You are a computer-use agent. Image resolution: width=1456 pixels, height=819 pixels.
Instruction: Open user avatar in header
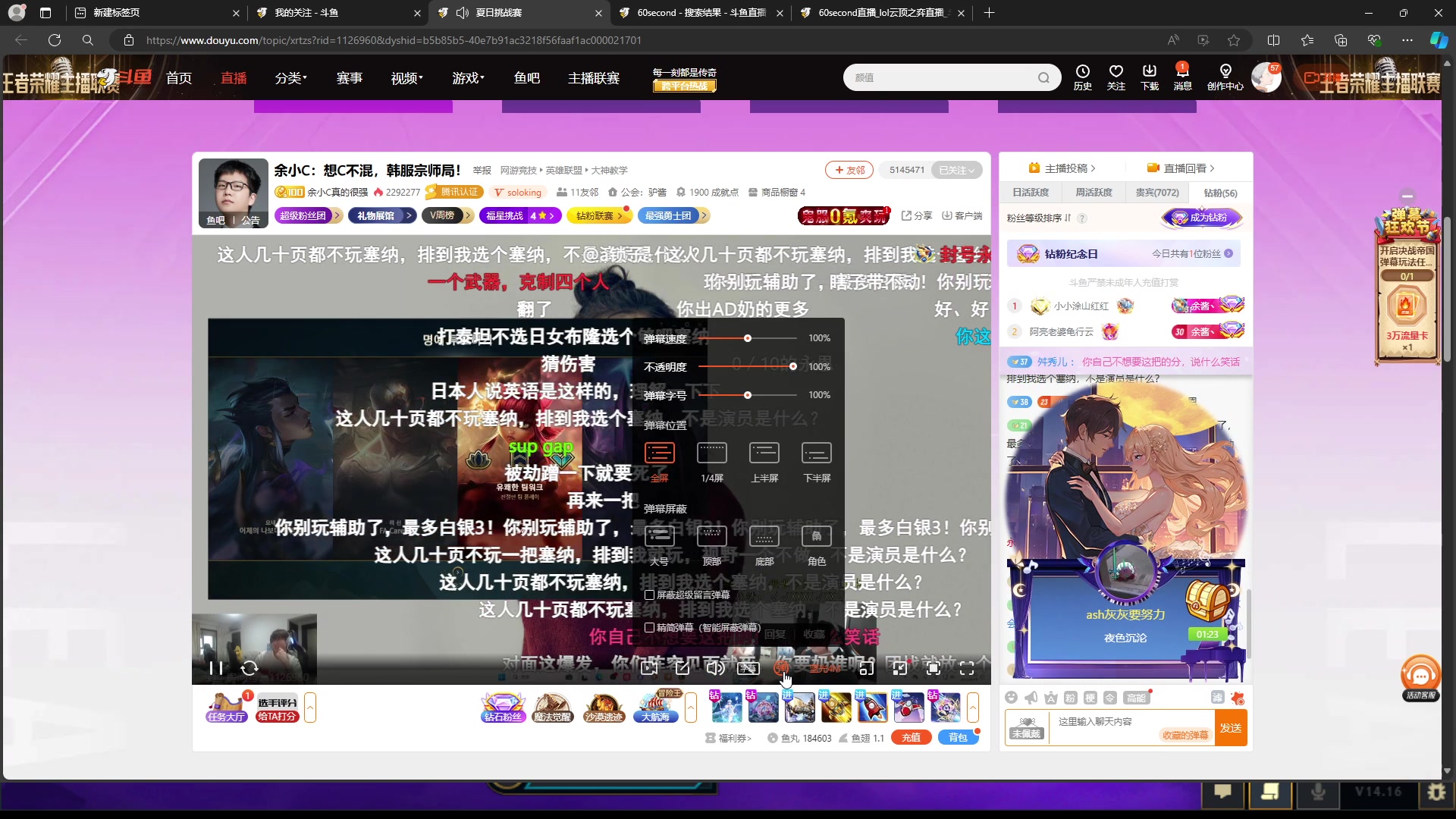pyautogui.click(x=1266, y=77)
